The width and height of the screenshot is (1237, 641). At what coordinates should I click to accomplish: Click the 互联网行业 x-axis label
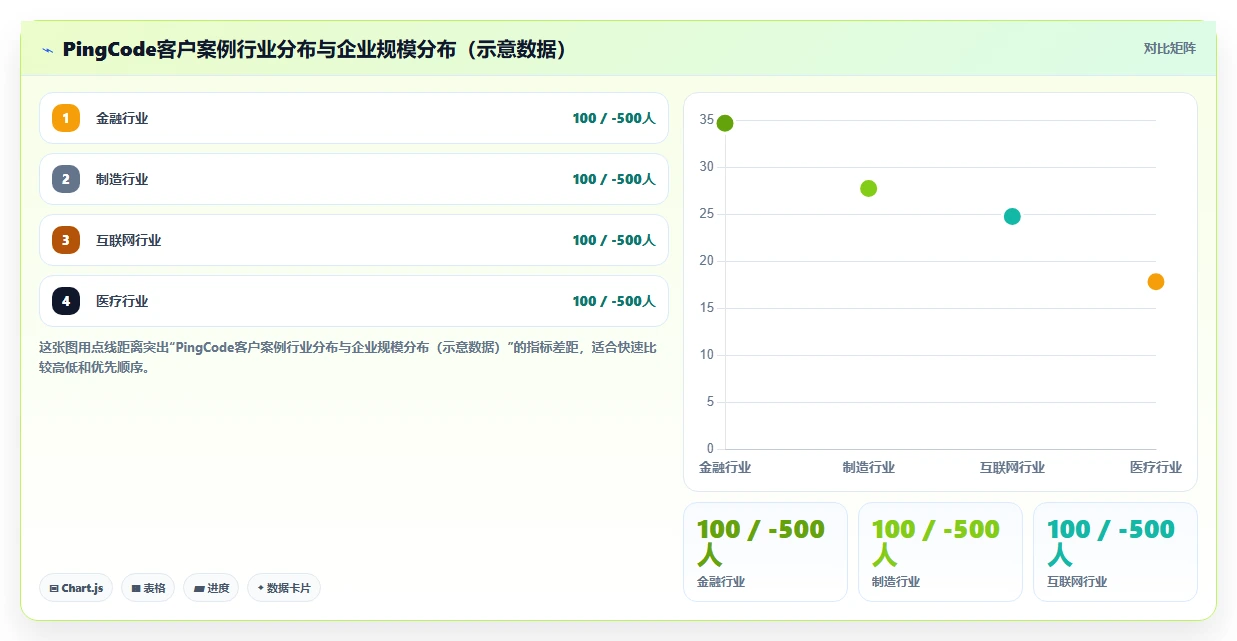coord(1012,467)
